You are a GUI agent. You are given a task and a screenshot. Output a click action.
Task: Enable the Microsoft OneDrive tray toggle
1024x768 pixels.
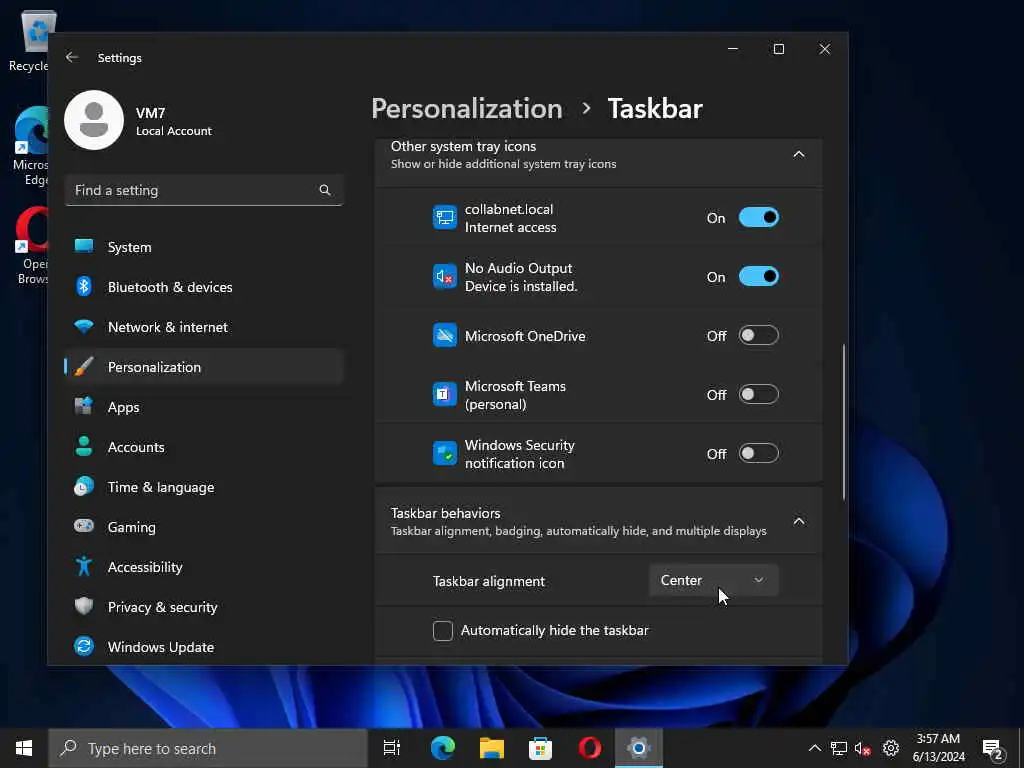[759, 336]
